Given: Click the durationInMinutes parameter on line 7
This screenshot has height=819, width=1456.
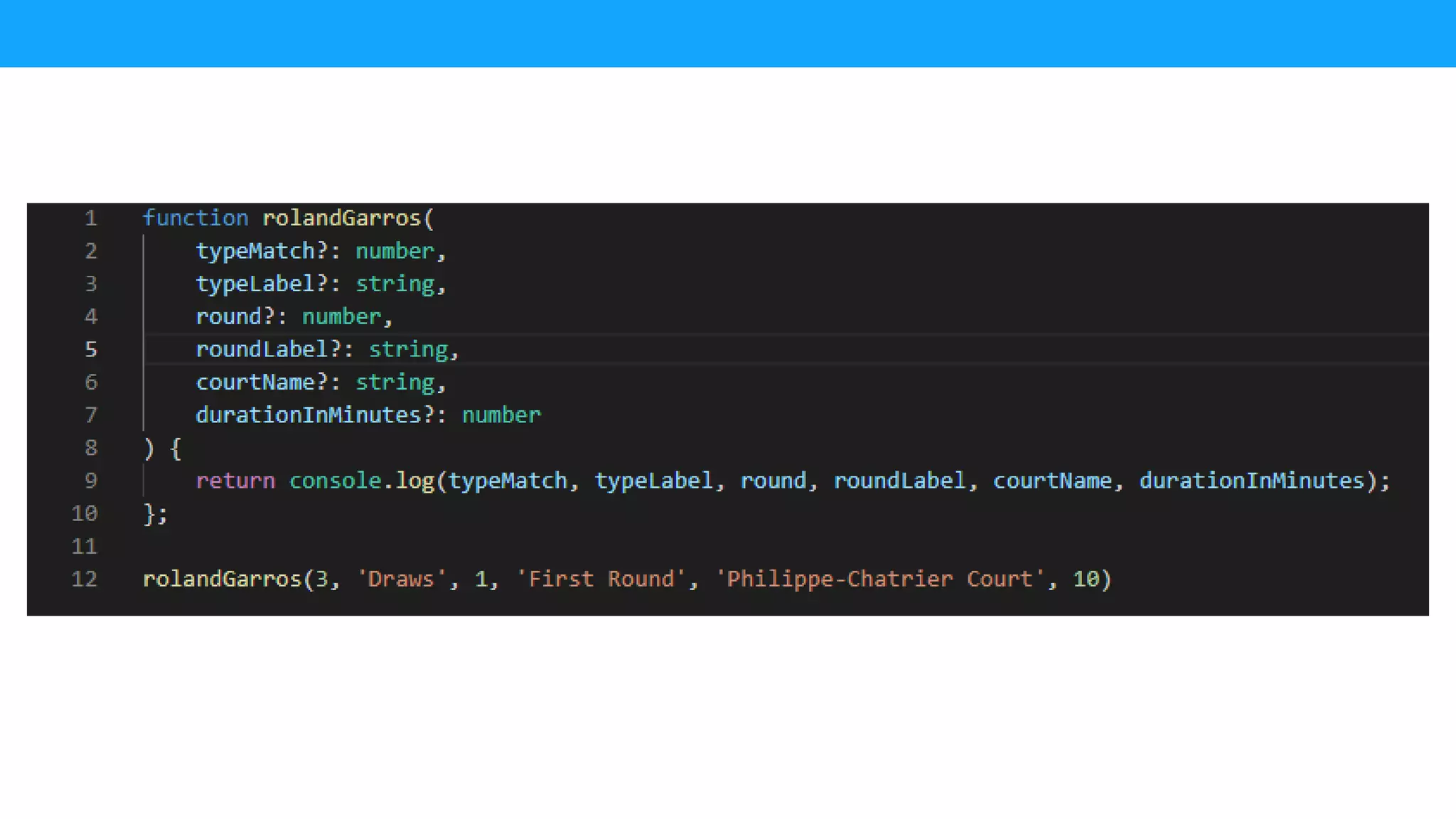Looking at the screenshot, I should [x=309, y=415].
